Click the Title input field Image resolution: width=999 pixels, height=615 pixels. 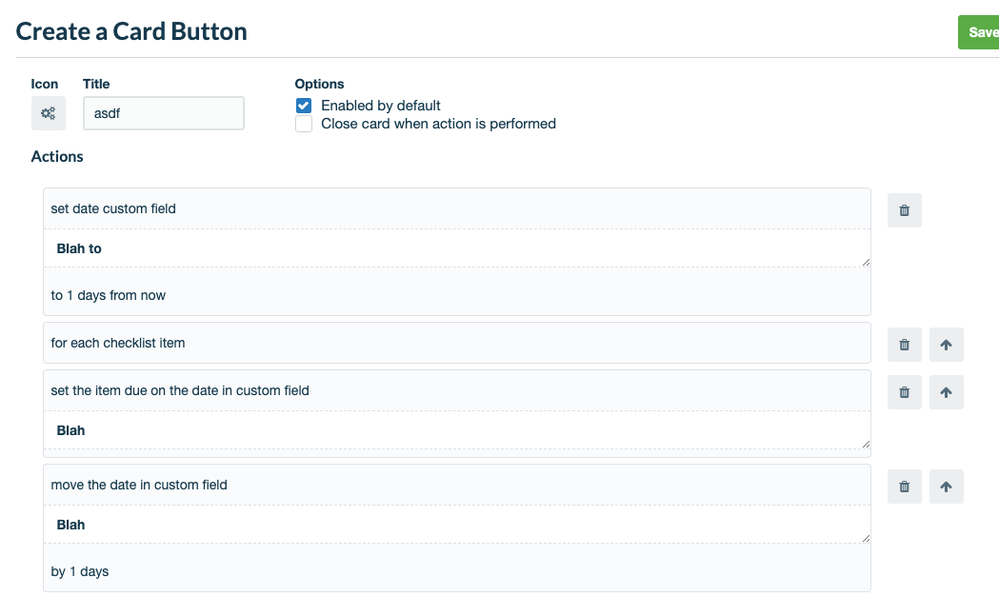(x=164, y=113)
